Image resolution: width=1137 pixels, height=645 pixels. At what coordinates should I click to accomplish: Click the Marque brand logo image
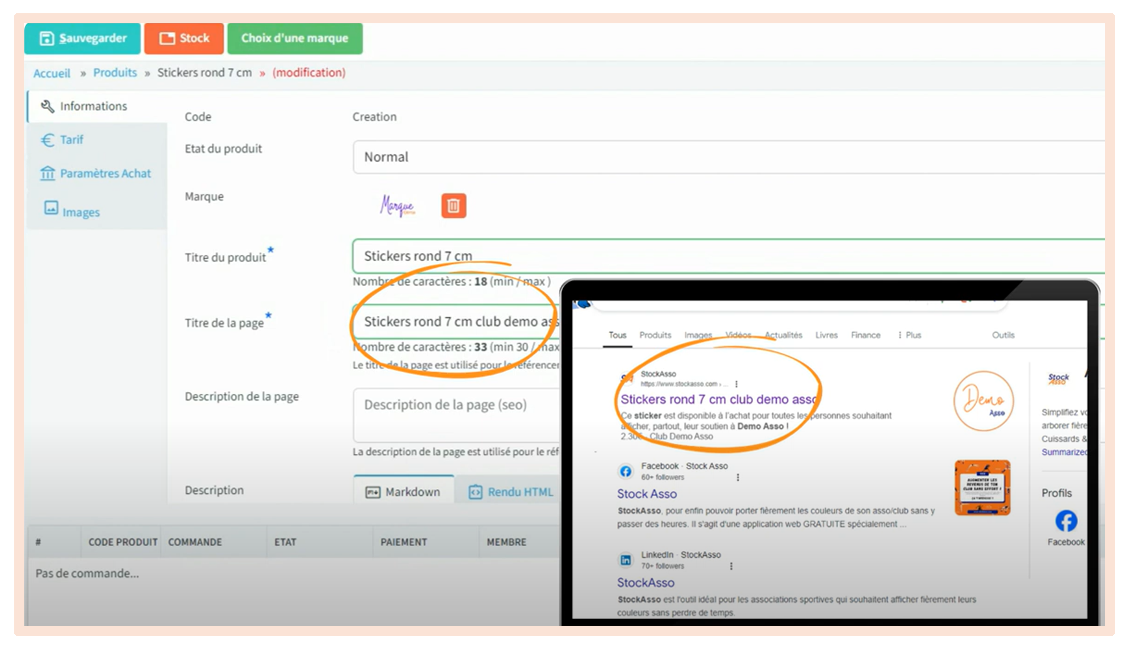(397, 206)
